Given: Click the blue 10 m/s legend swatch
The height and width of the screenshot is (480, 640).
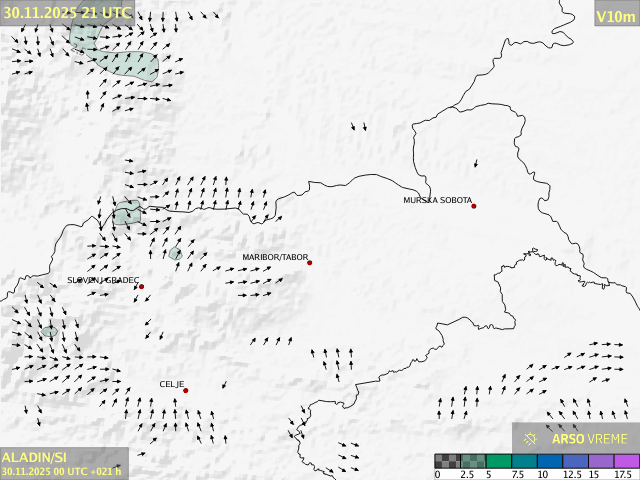Looking at the screenshot, I should 550,461.
